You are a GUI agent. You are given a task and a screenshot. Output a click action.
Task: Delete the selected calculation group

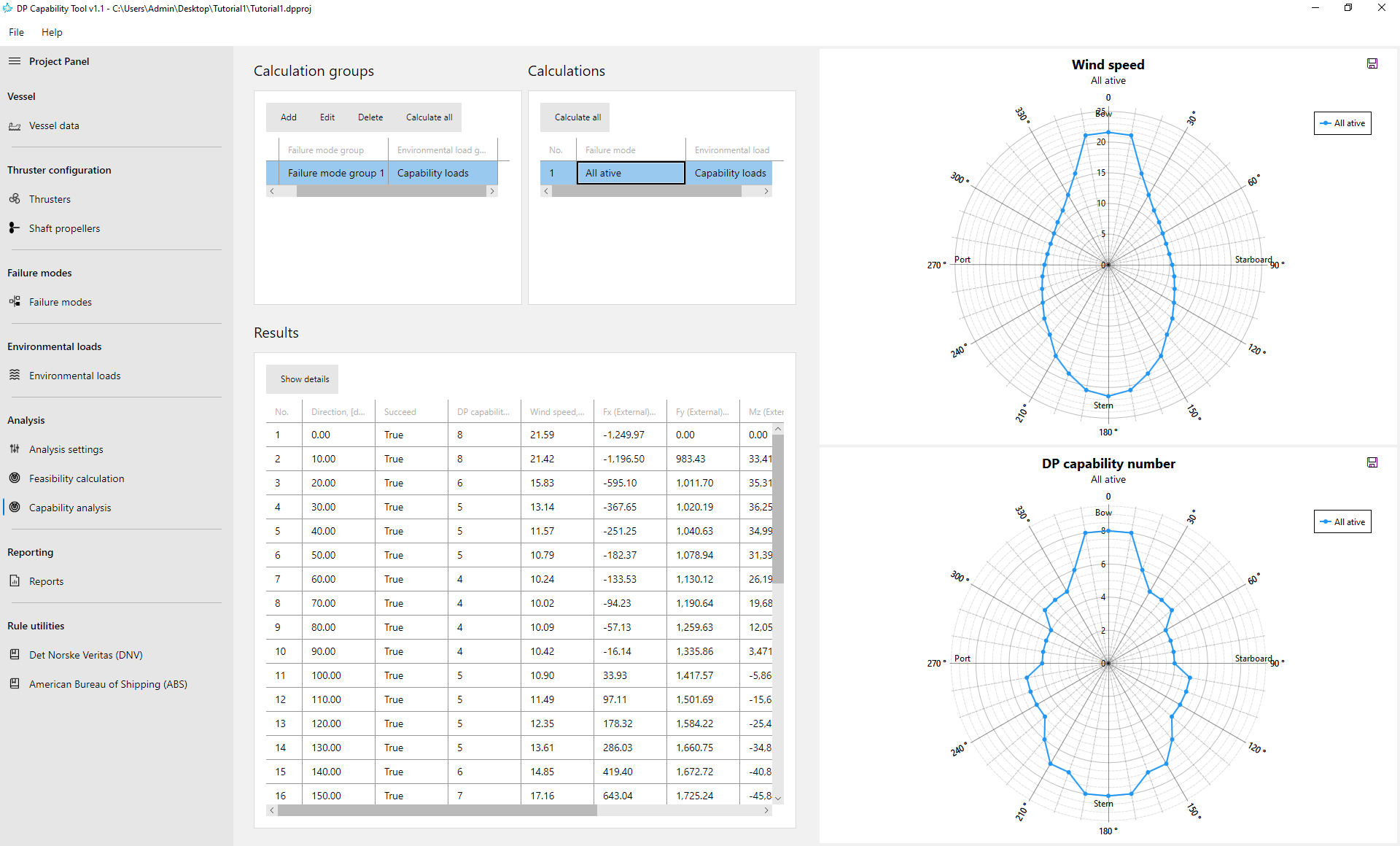(370, 117)
